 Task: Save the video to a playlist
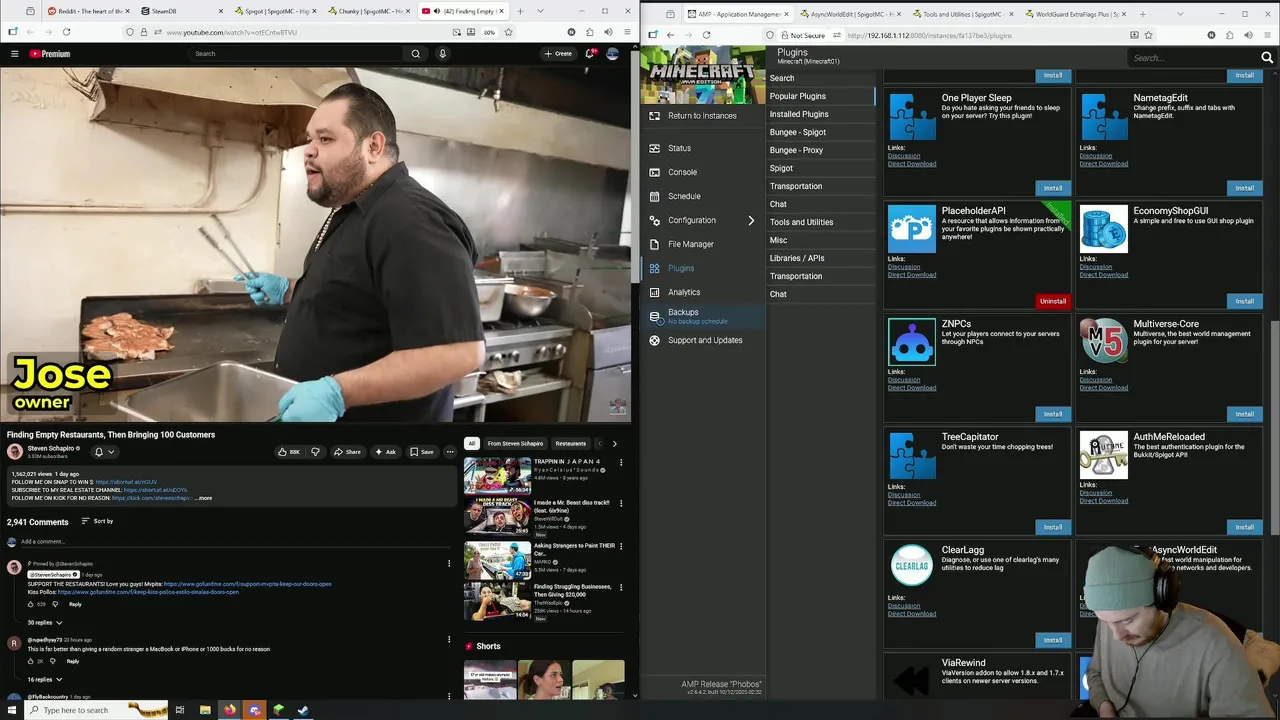421,452
